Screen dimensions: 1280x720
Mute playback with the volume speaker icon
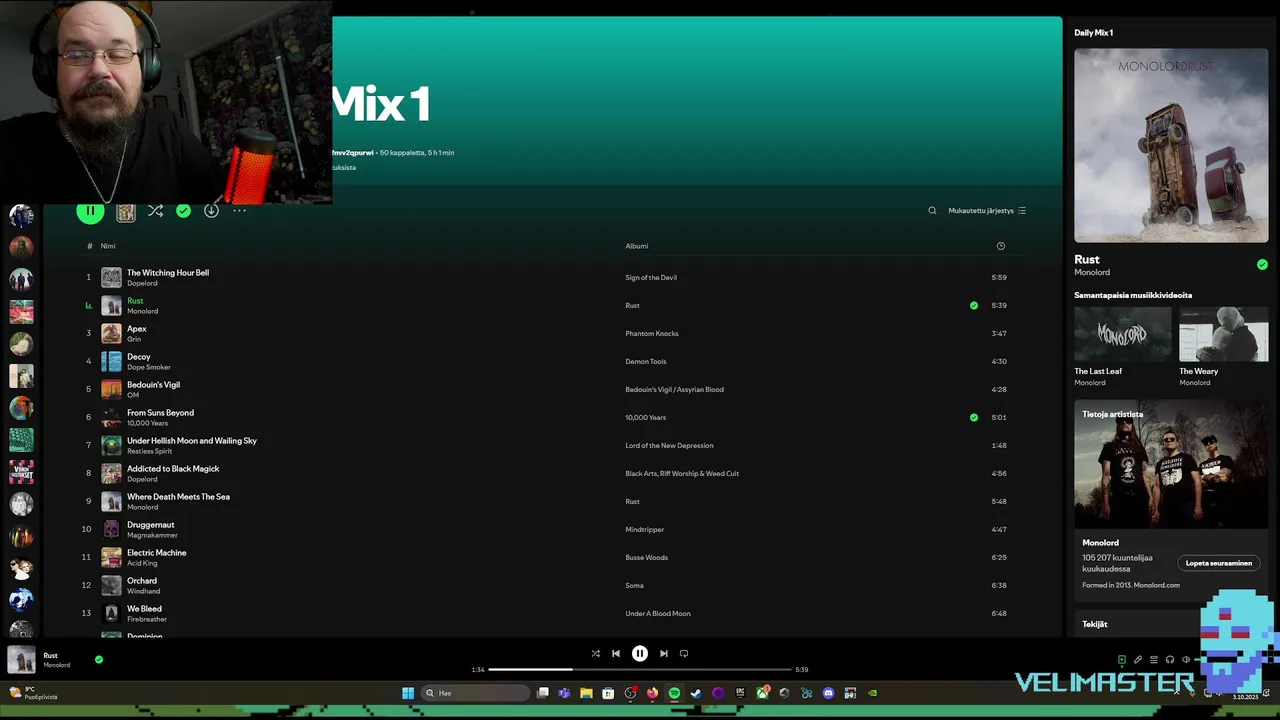(x=1186, y=659)
